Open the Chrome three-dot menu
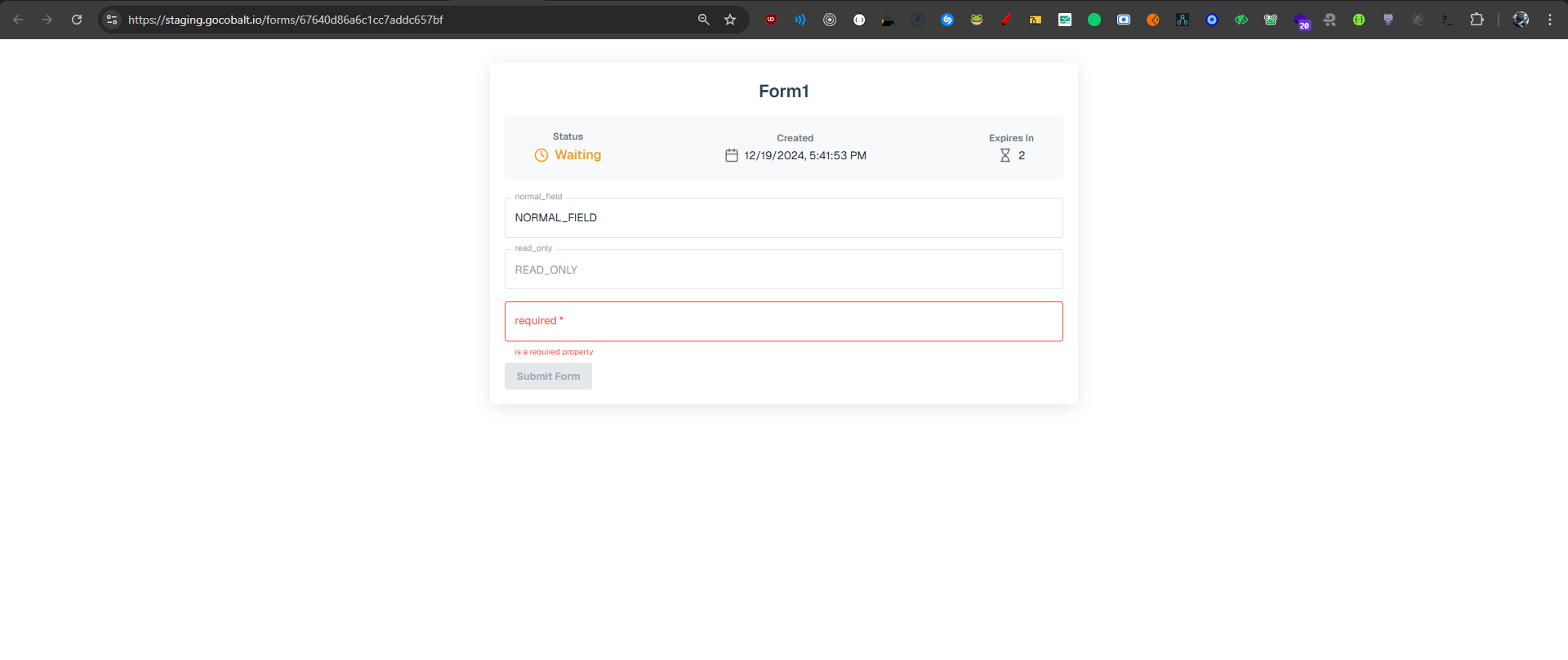Screen dimensions: 1568x660 [1550, 20]
